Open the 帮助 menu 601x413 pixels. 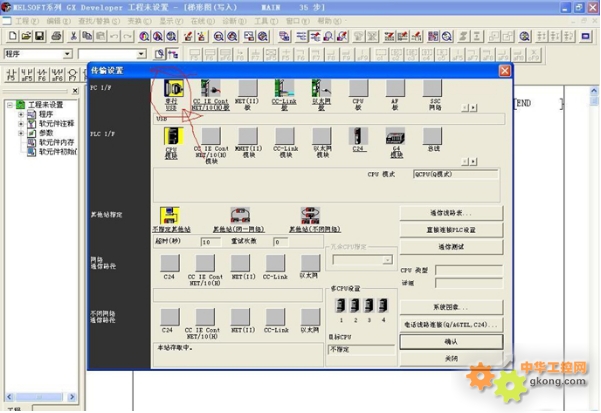click(x=329, y=21)
